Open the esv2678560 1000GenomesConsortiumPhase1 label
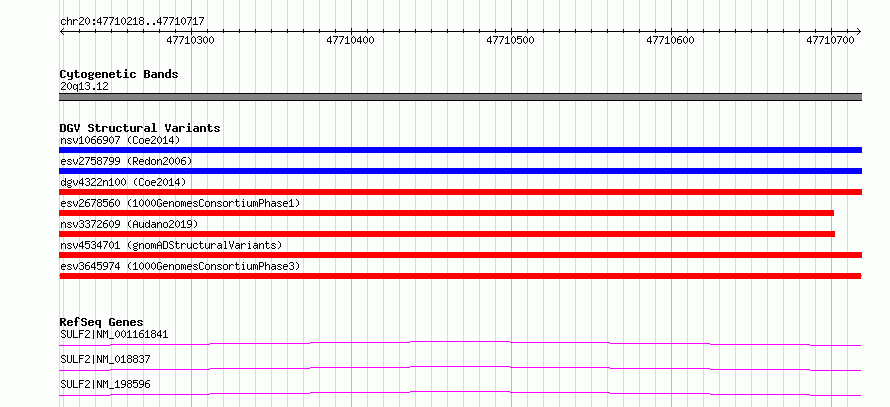890x407 pixels. (x=179, y=203)
